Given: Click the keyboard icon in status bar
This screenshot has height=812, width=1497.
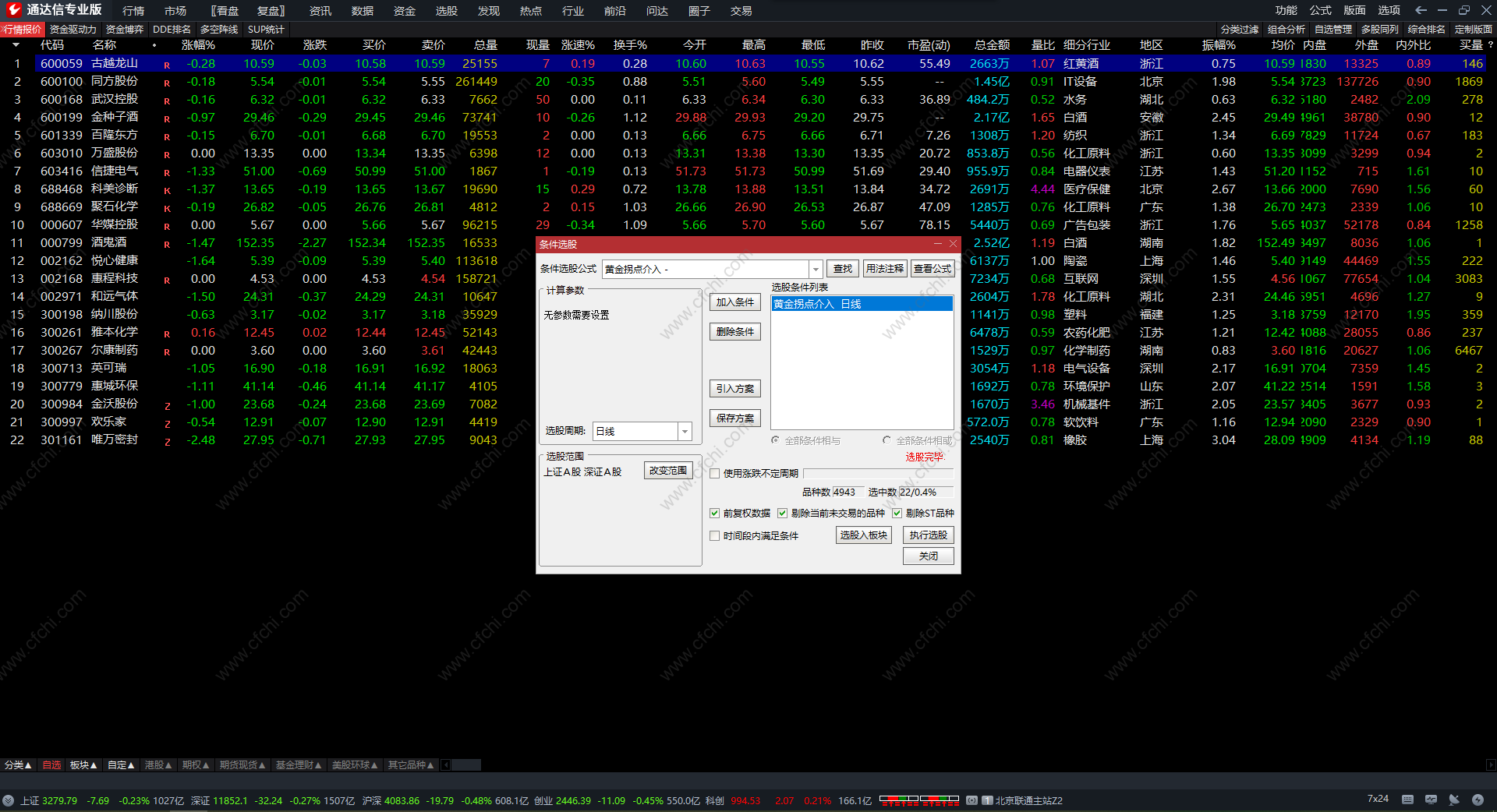Looking at the screenshot, I should [1407, 800].
